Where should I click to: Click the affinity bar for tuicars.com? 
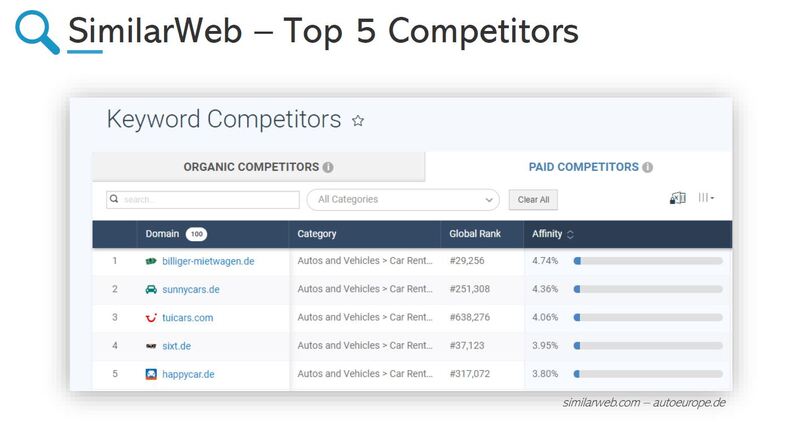point(648,317)
